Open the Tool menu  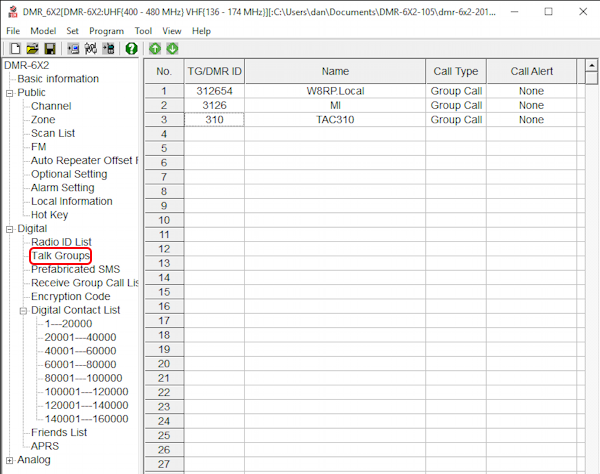point(143,31)
